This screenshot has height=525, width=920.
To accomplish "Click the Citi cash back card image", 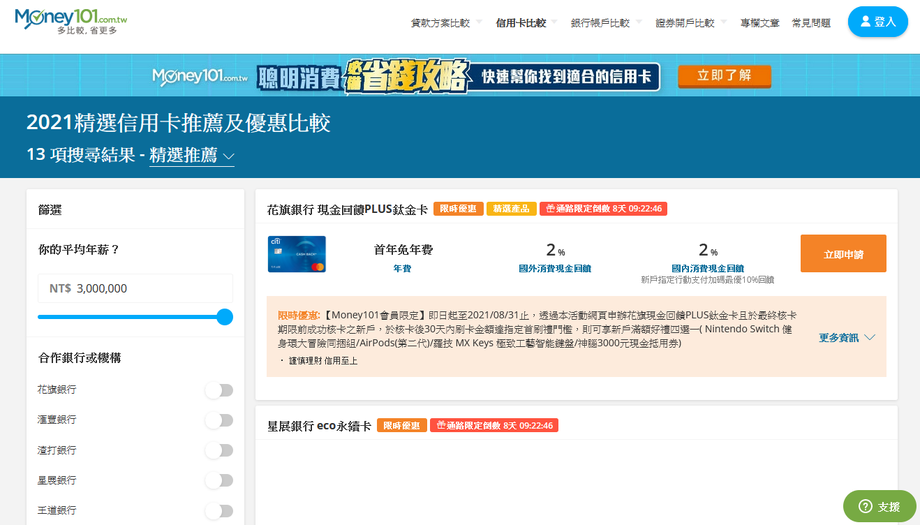I will 296,254.
